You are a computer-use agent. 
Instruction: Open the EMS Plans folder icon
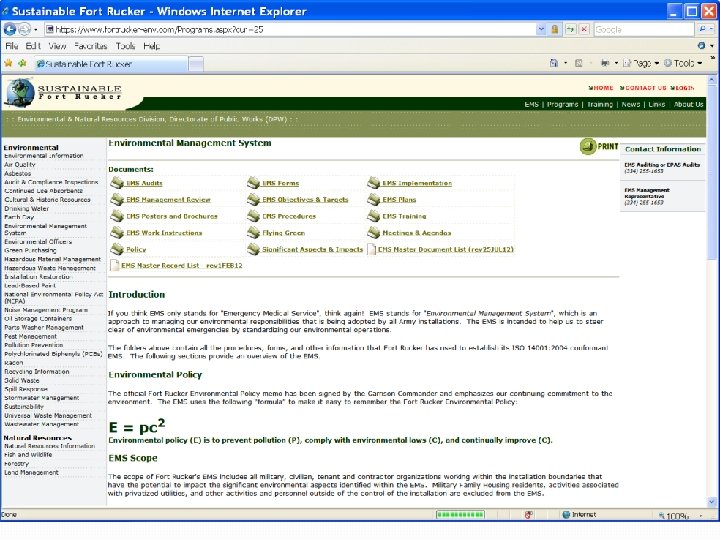(x=373, y=199)
